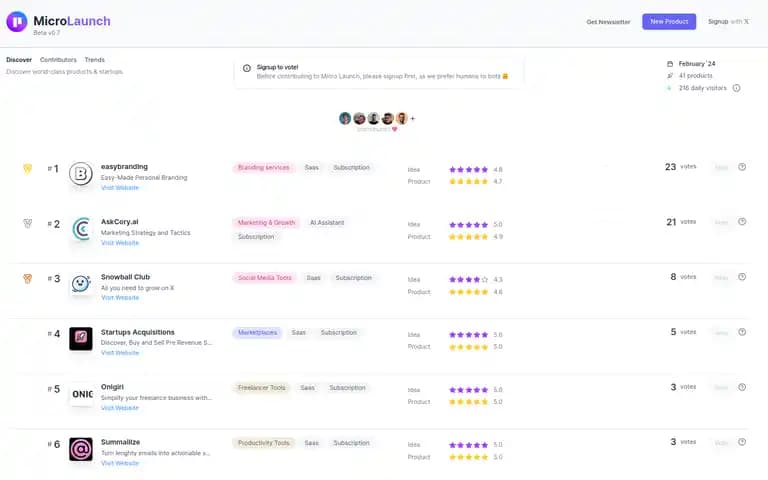Click the calendar icon next to February '24
This screenshot has width=768, height=480.
(670, 64)
